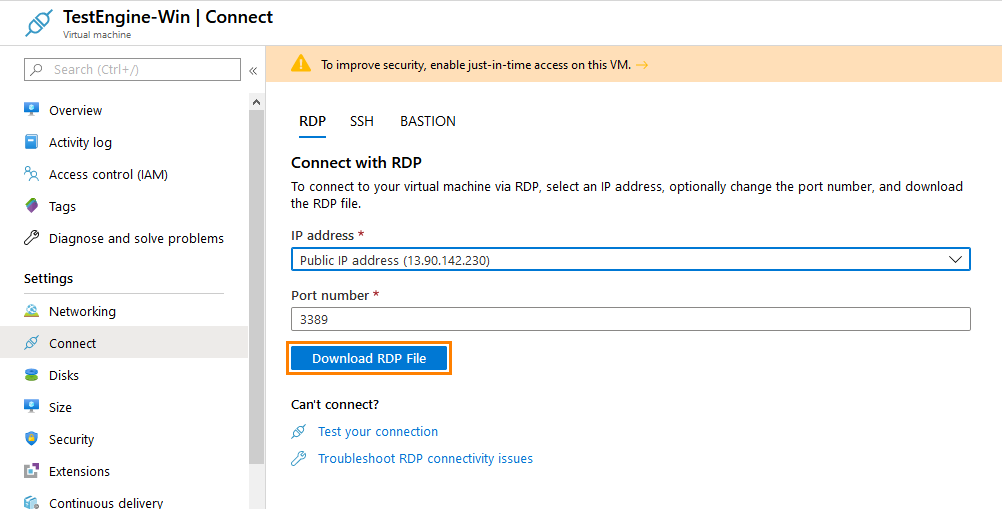Collapse the sidebar with double chevron
This screenshot has width=1002, height=509.
pos(253,70)
